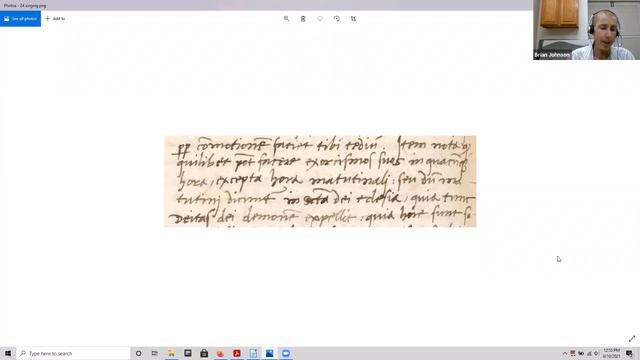Open the crop and edit tool

(x=353, y=19)
